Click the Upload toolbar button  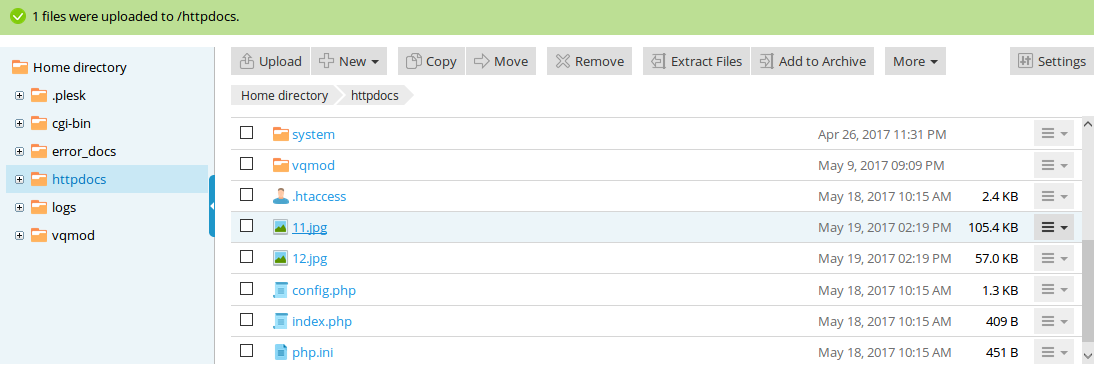point(270,61)
